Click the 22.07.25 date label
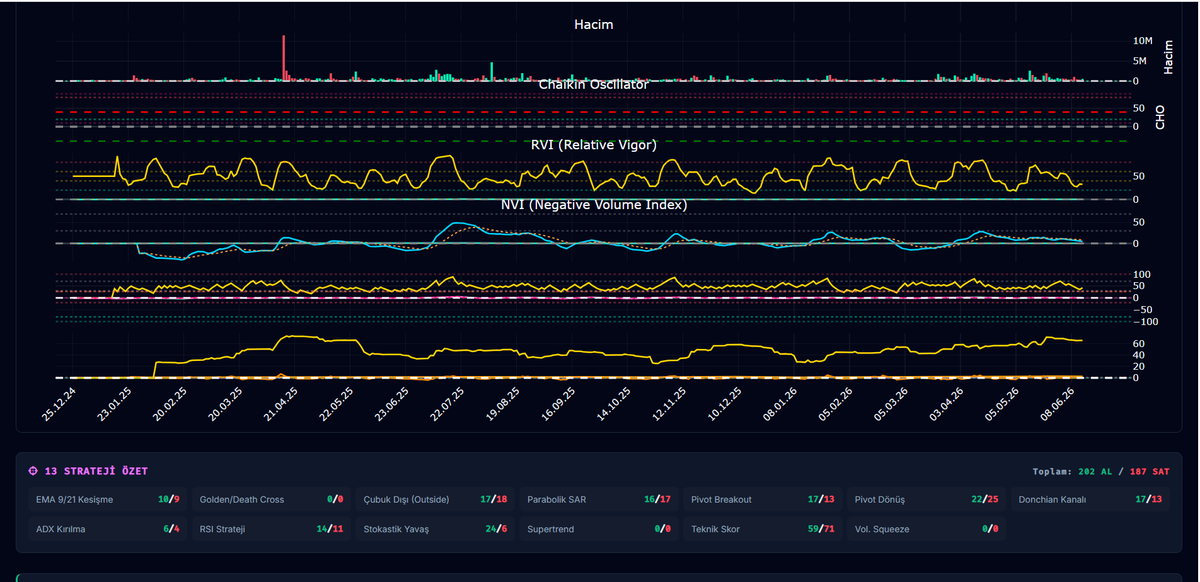Viewport: 1200px width, 582px height. (x=448, y=405)
